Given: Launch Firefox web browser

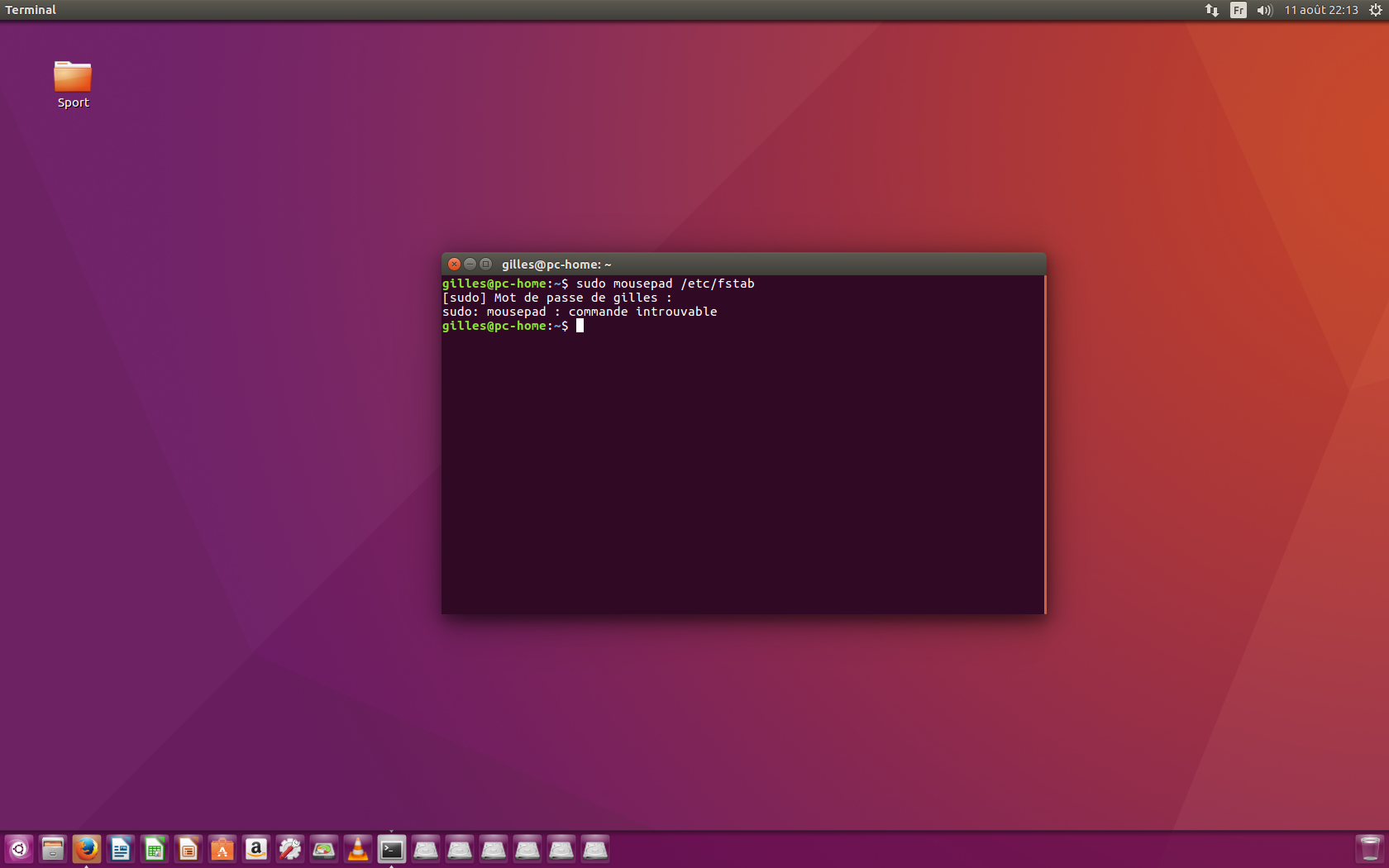Looking at the screenshot, I should coord(87,849).
